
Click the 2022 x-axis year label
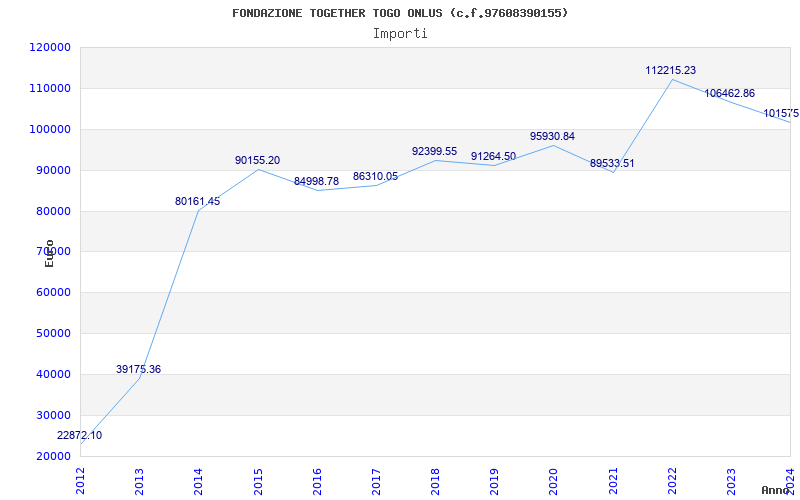672,482
